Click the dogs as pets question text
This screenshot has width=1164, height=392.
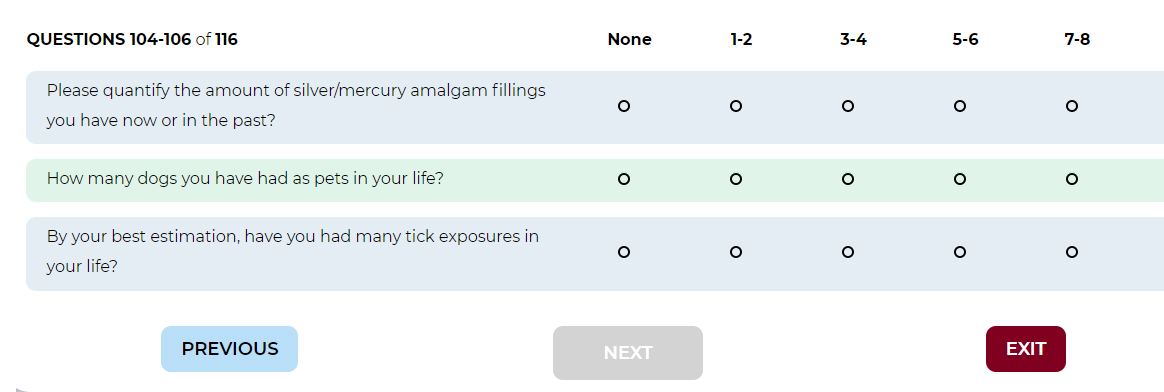pyautogui.click(x=245, y=179)
